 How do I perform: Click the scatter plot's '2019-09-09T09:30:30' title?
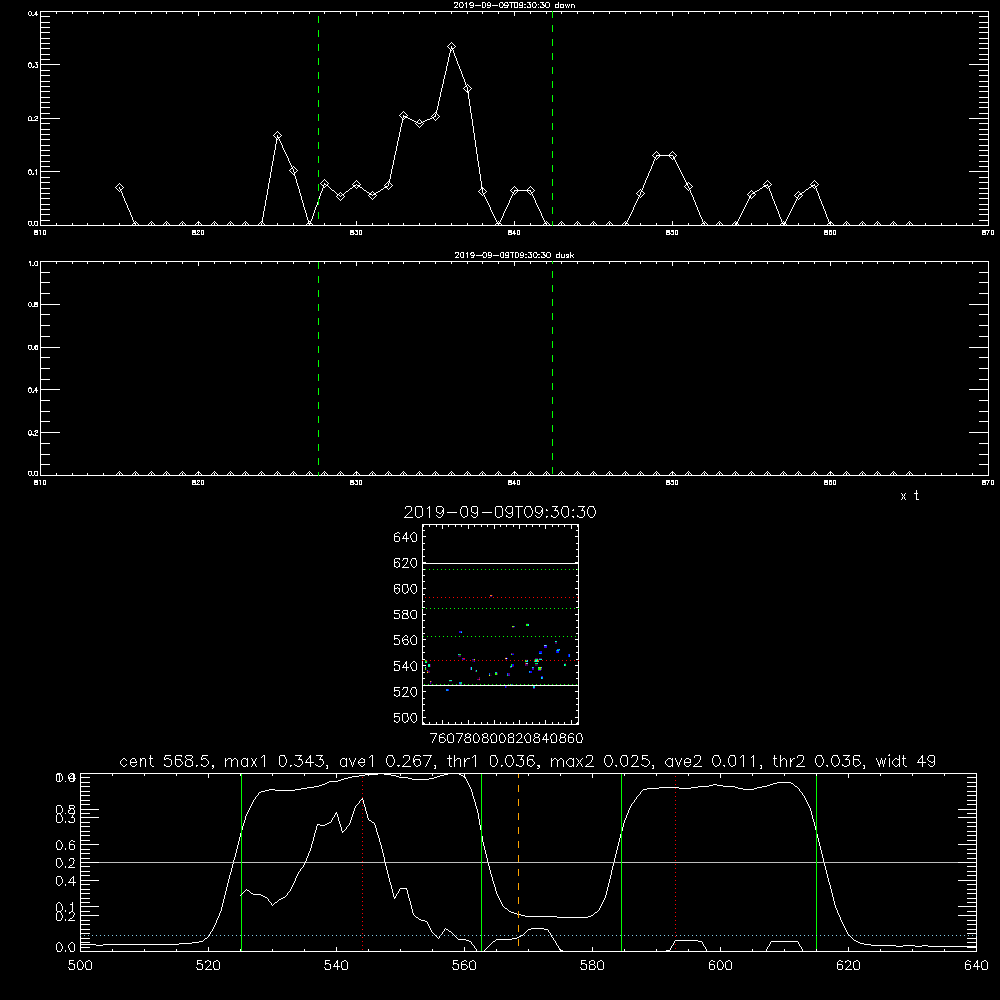click(x=500, y=512)
